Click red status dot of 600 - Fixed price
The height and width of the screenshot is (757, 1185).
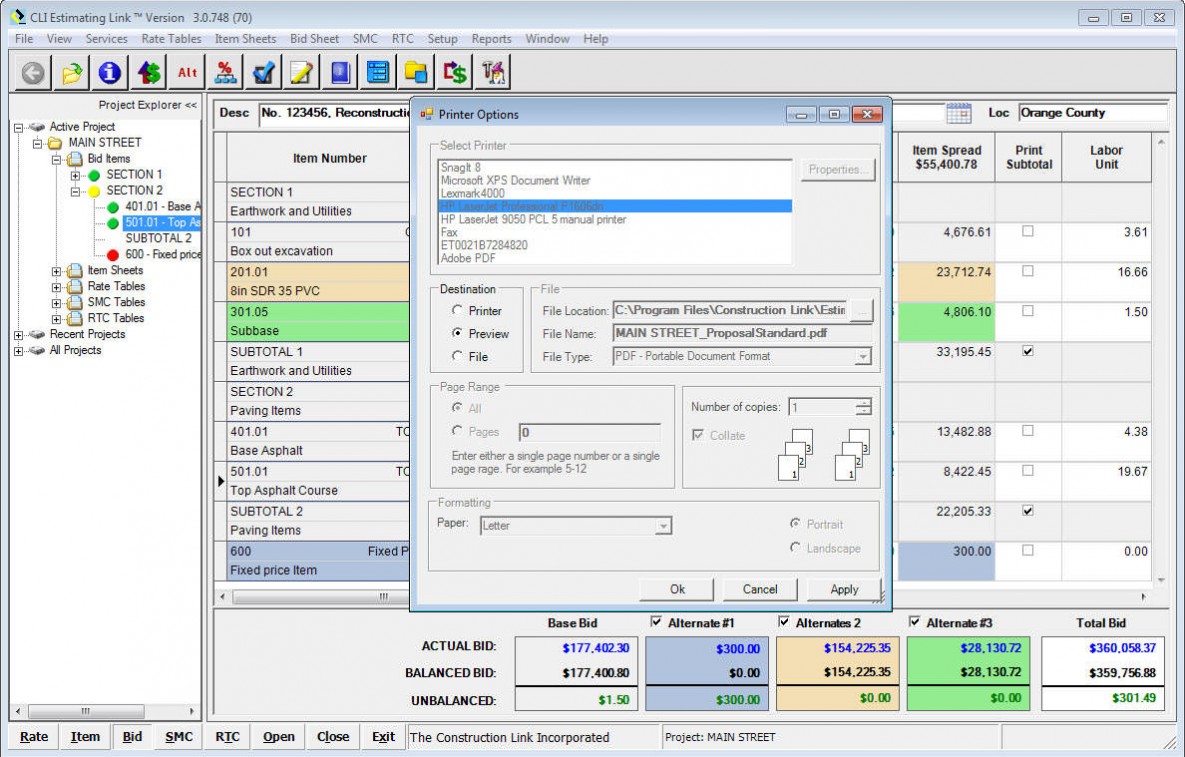(113, 255)
